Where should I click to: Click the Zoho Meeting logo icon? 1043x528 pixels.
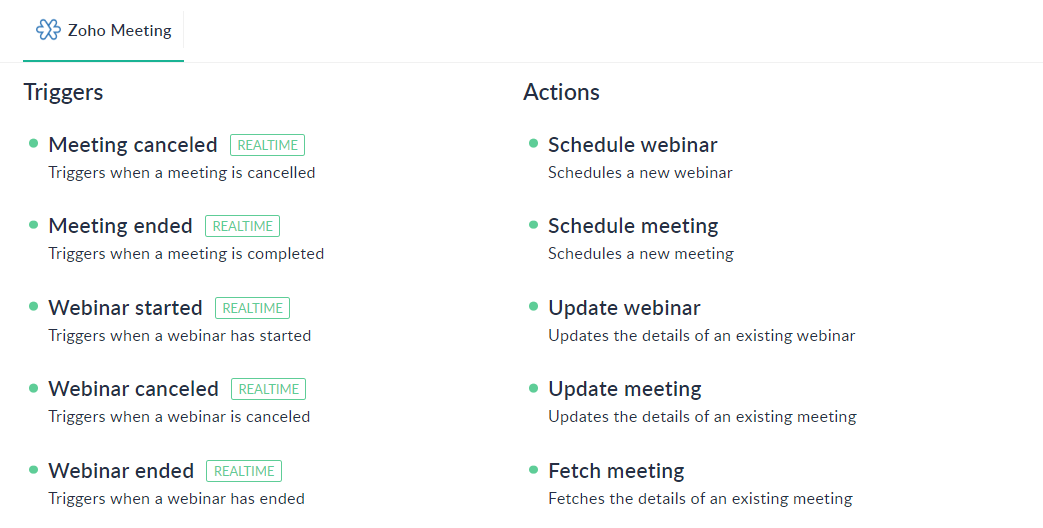point(48,30)
